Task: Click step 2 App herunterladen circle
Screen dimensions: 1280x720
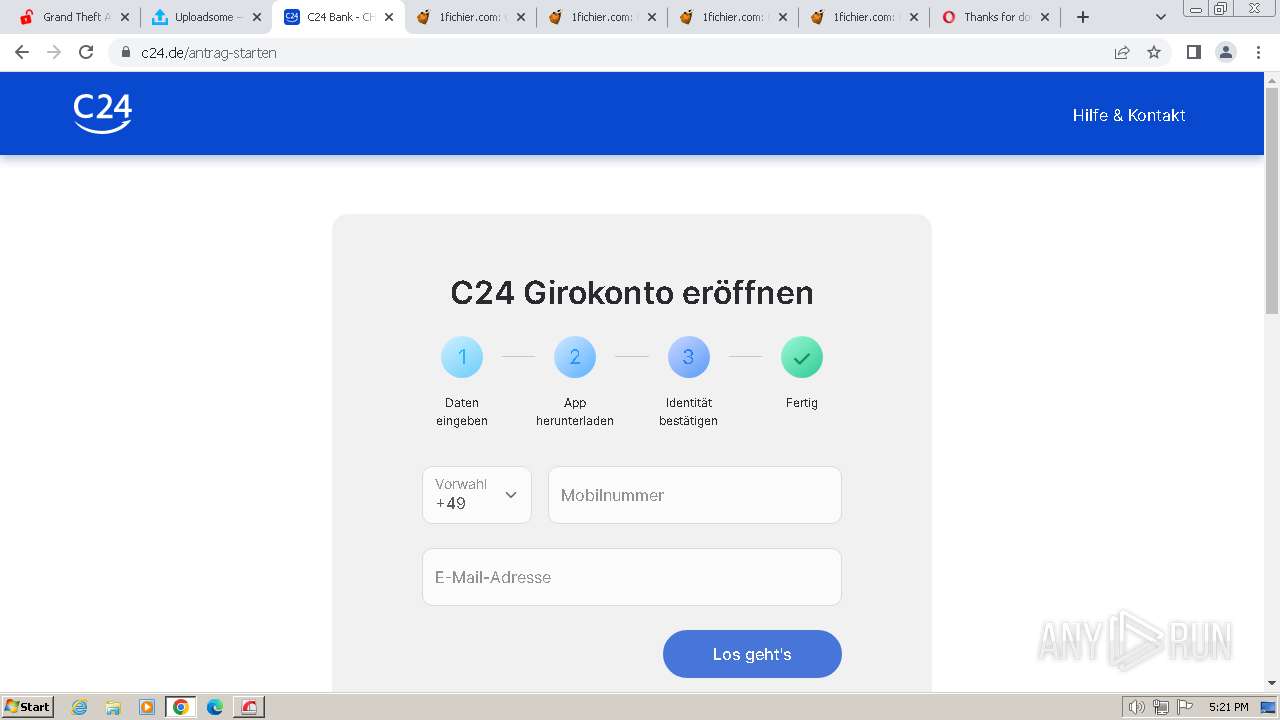Action: coord(575,357)
